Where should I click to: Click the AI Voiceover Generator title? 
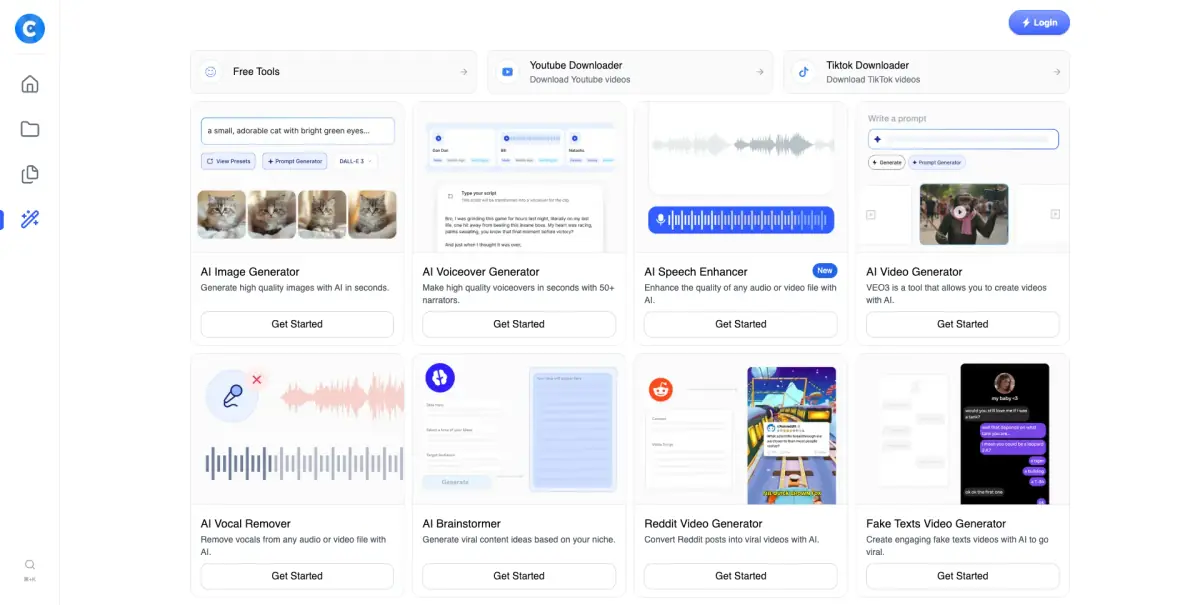(481, 272)
